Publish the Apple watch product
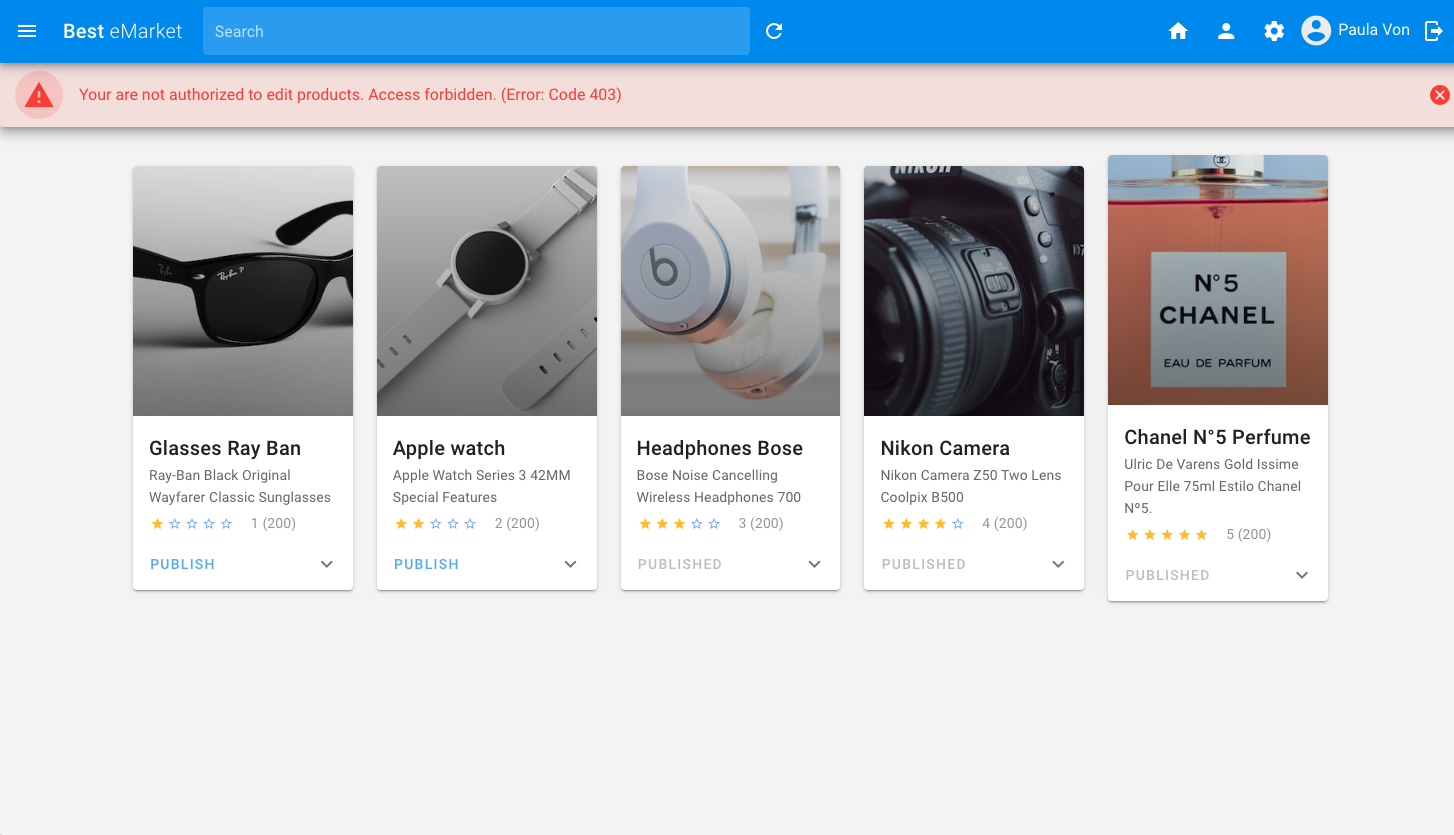 (426, 564)
